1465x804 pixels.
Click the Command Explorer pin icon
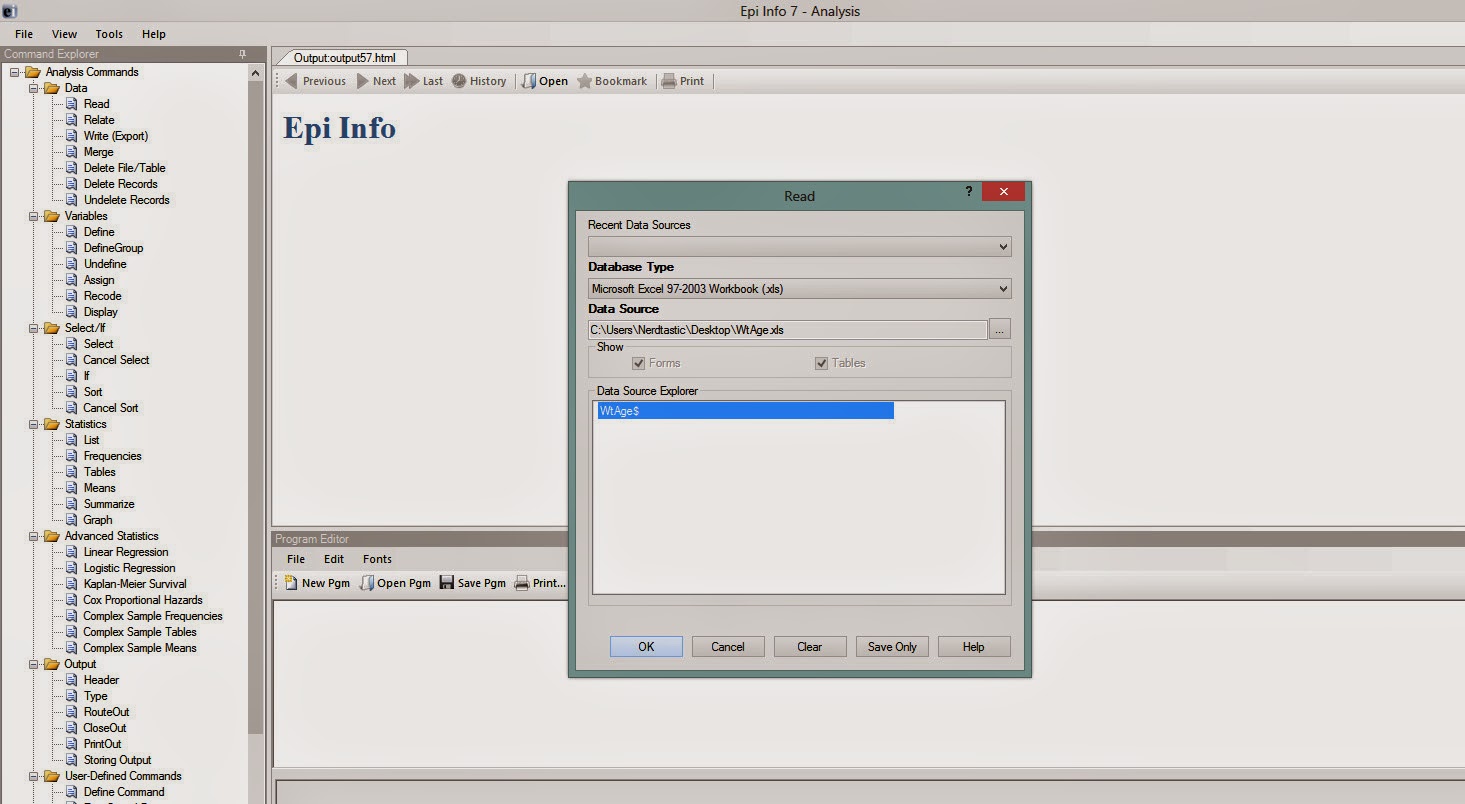(242, 54)
